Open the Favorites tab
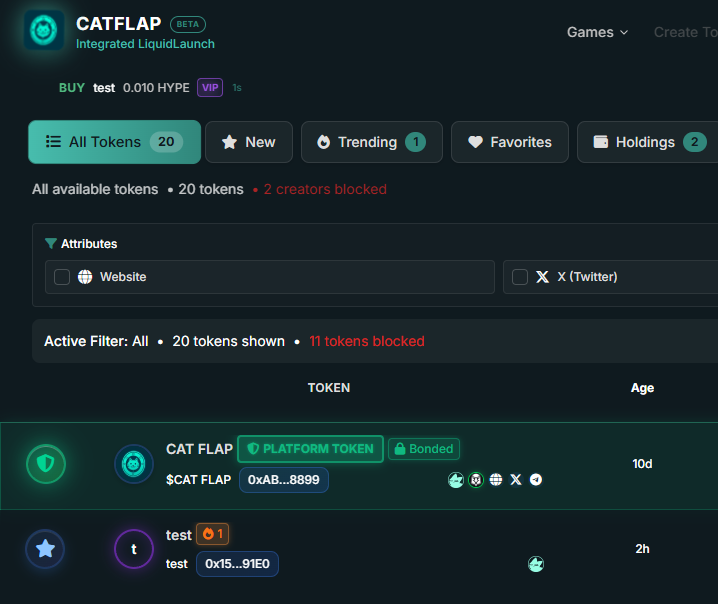 point(510,142)
